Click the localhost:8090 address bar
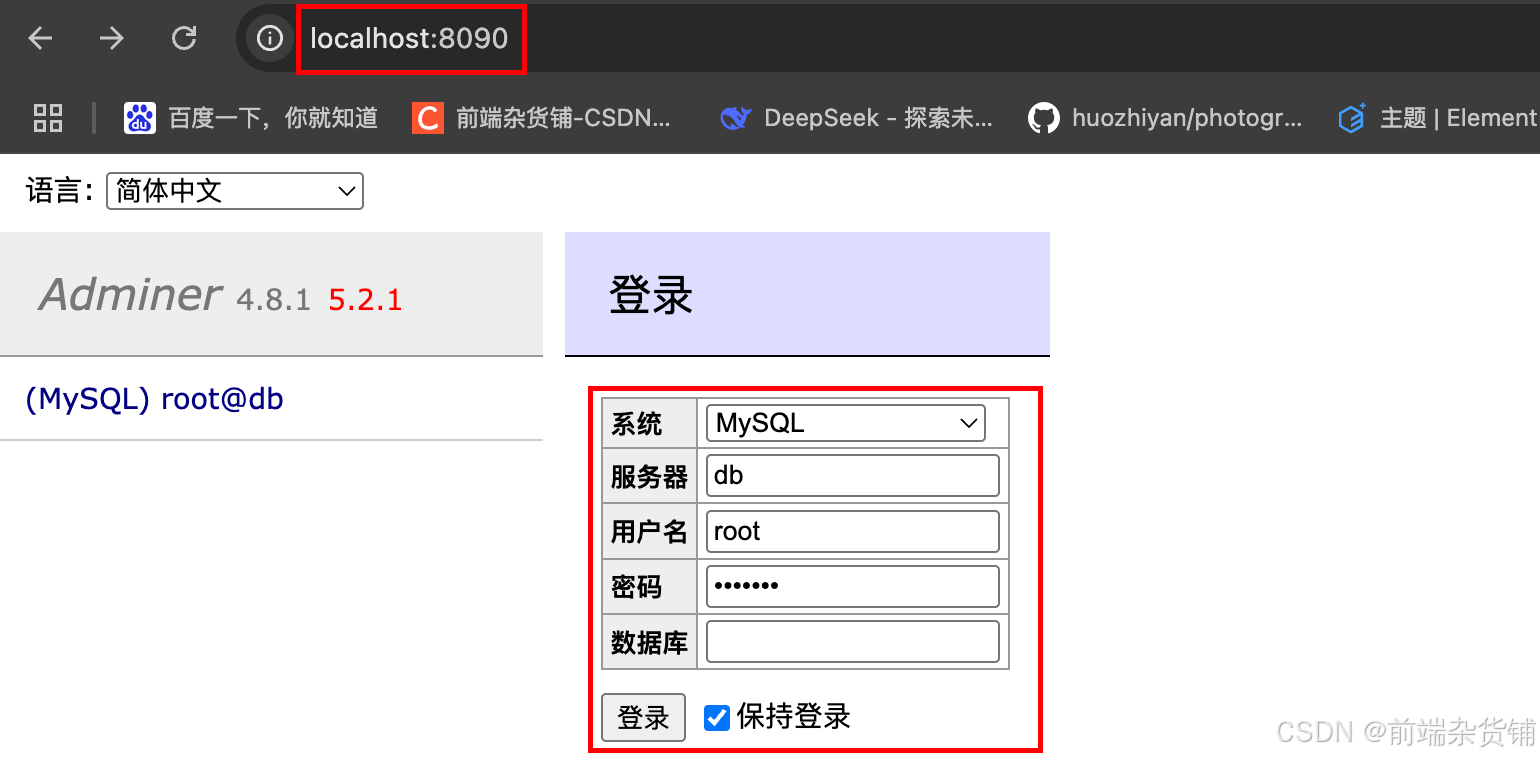Image resolution: width=1540 pixels, height=758 pixels. coord(409,39)
